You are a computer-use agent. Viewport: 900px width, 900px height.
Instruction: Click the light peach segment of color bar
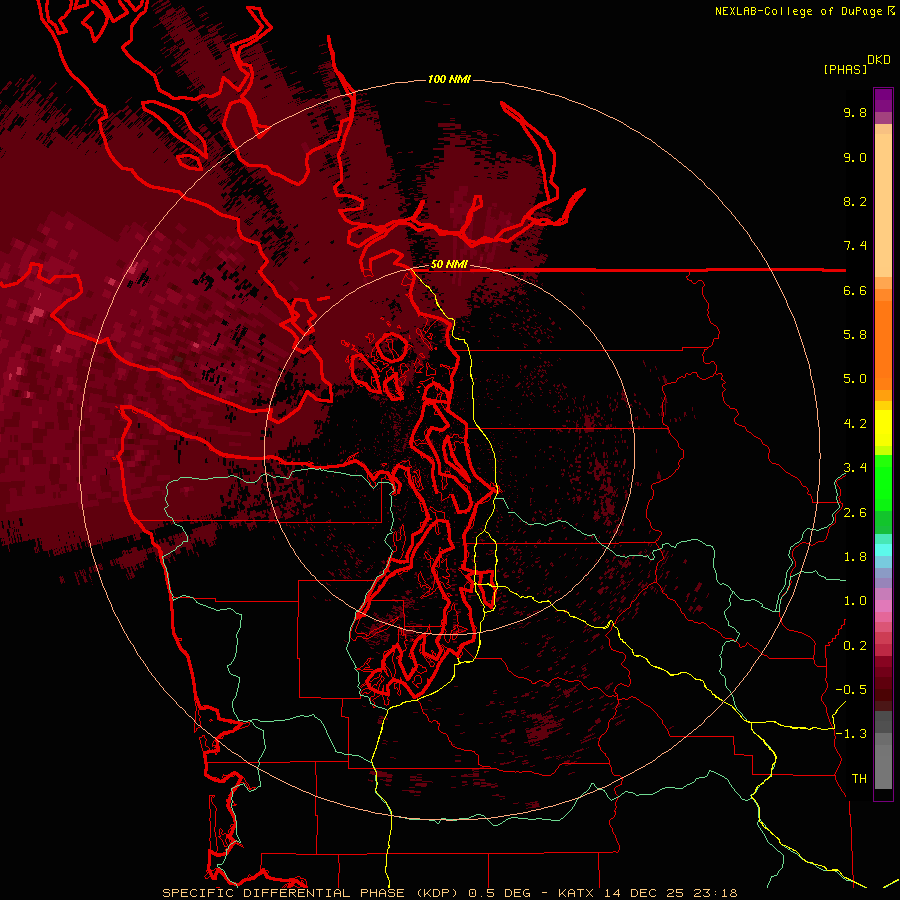click(x=883, y=205)
